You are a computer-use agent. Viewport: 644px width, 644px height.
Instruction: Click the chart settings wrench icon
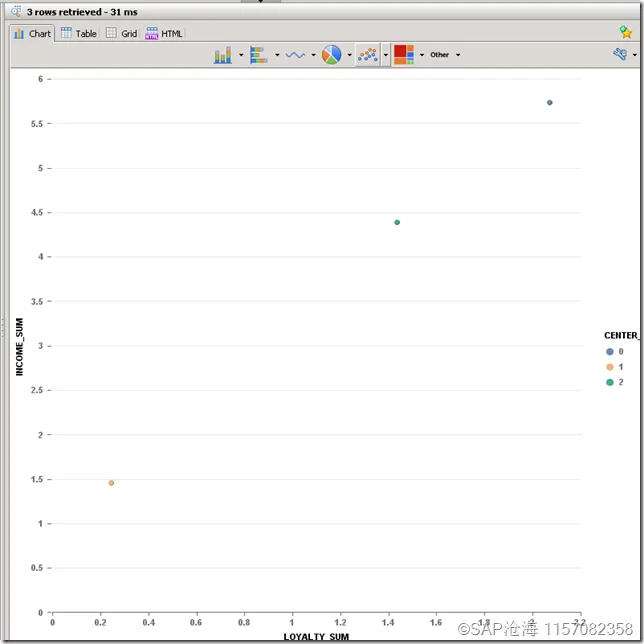tap(620, 54)
